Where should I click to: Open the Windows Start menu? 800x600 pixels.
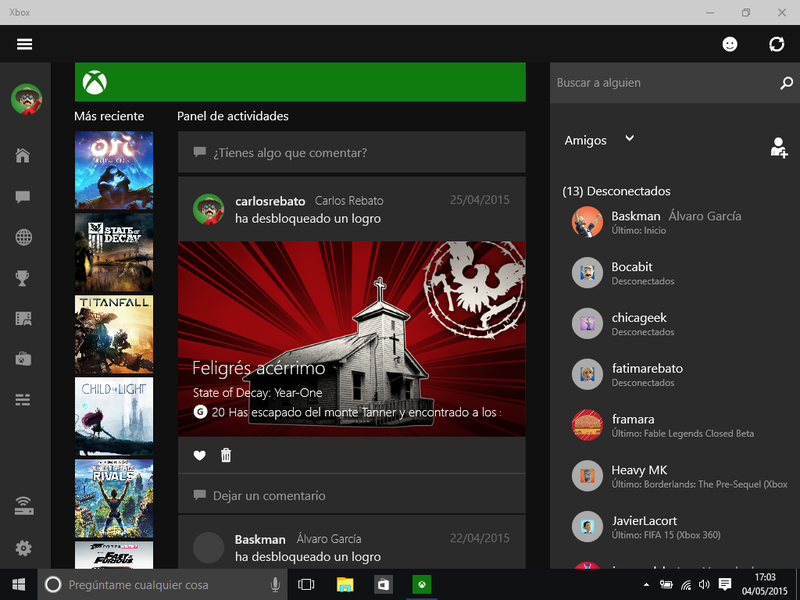click(x=19, y=585)
